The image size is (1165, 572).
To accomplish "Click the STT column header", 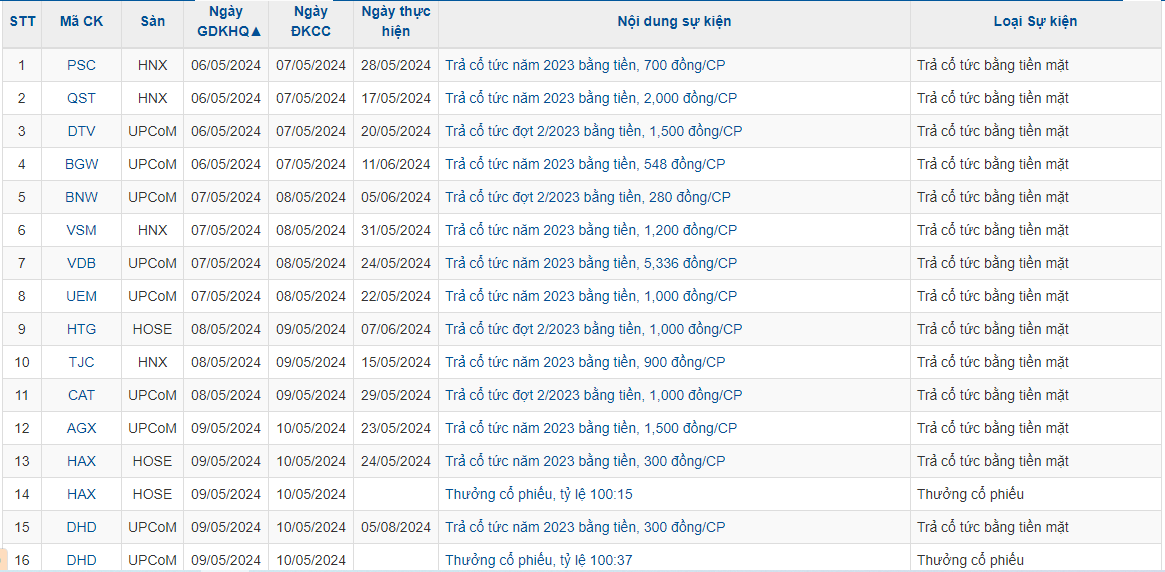I will click(x=21, y=22).
